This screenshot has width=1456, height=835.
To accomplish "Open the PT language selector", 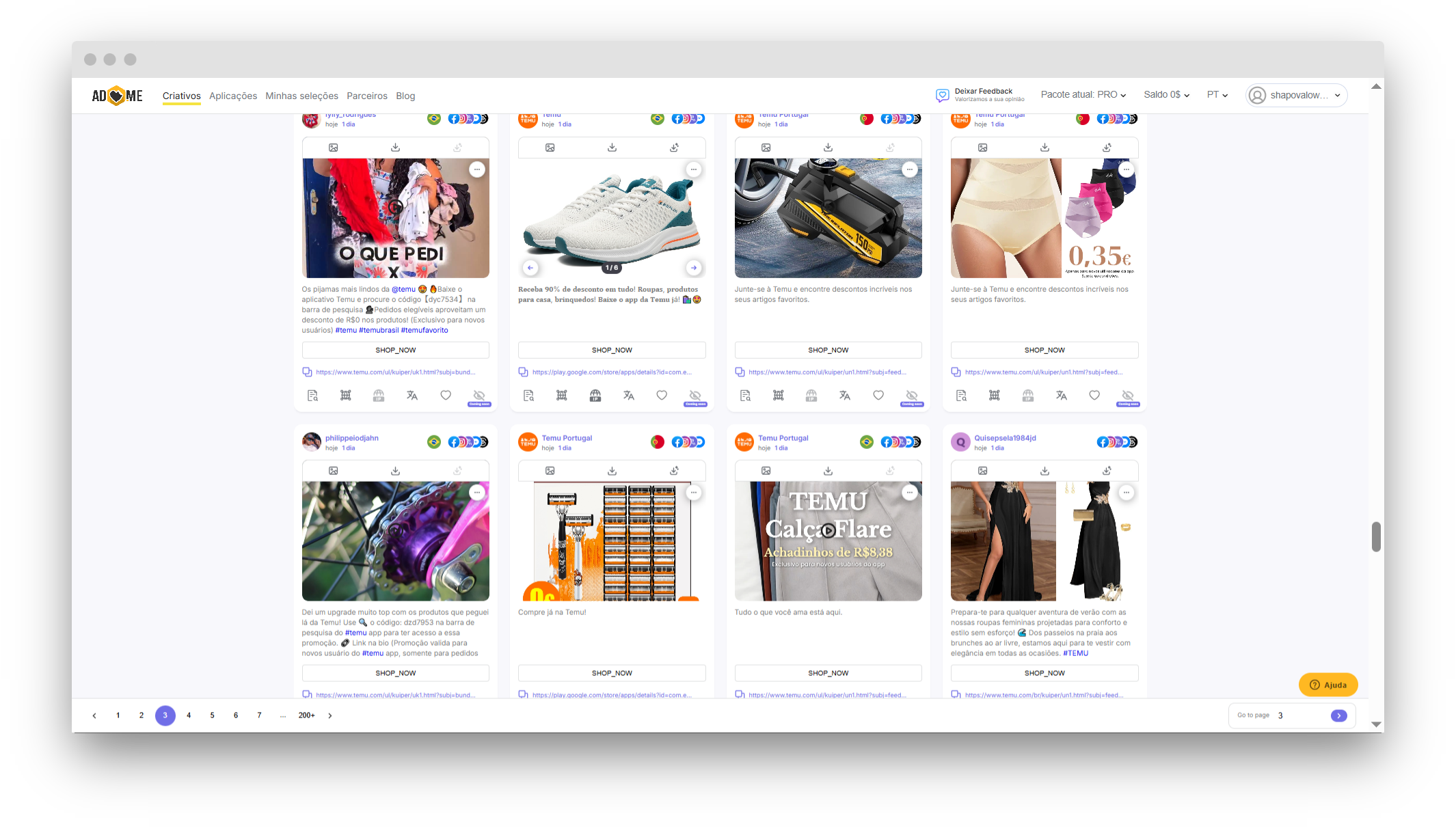I will (1217, 95).
